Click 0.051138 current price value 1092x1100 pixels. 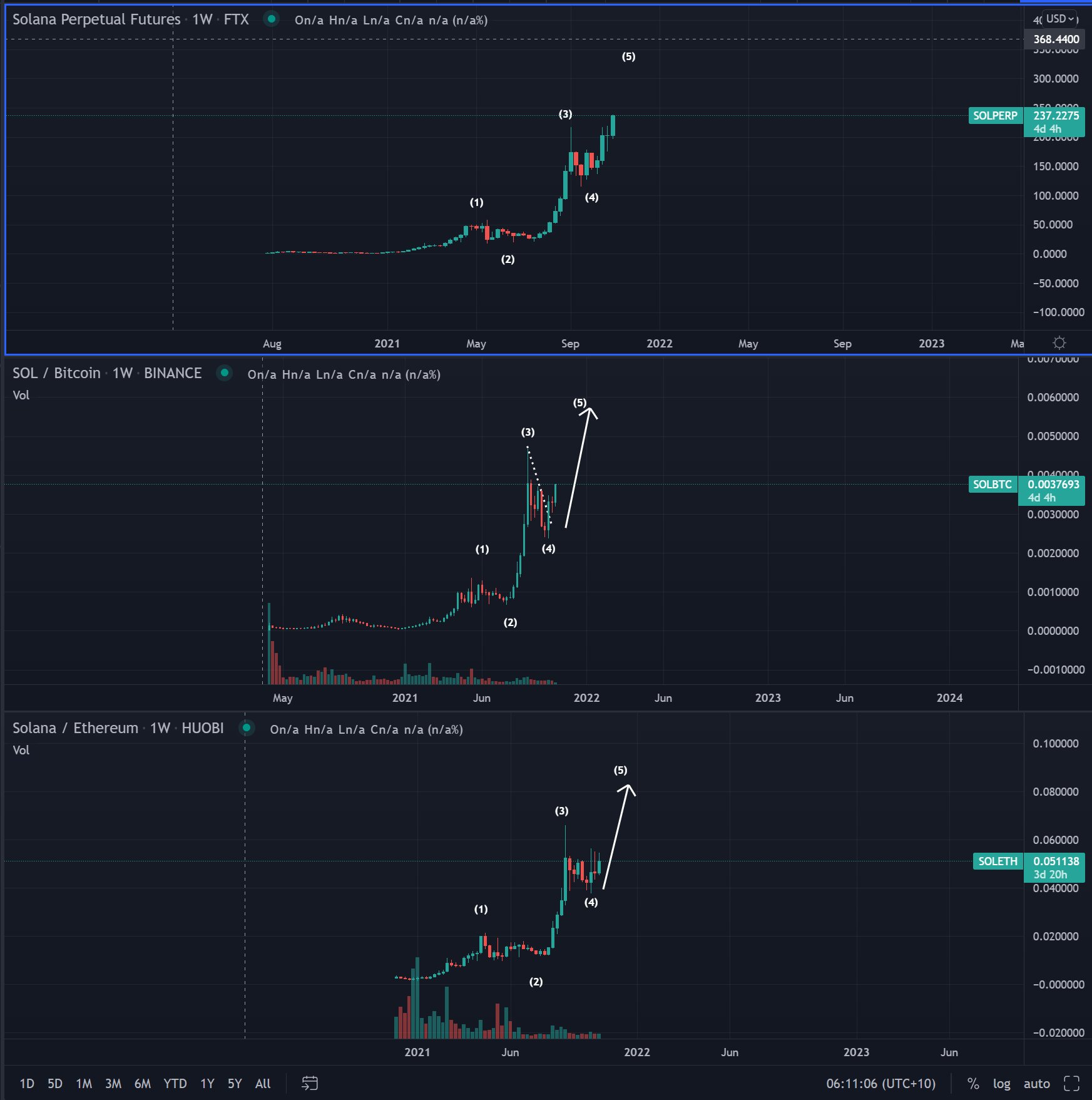pyautogui.click(x=1056, y=861)
